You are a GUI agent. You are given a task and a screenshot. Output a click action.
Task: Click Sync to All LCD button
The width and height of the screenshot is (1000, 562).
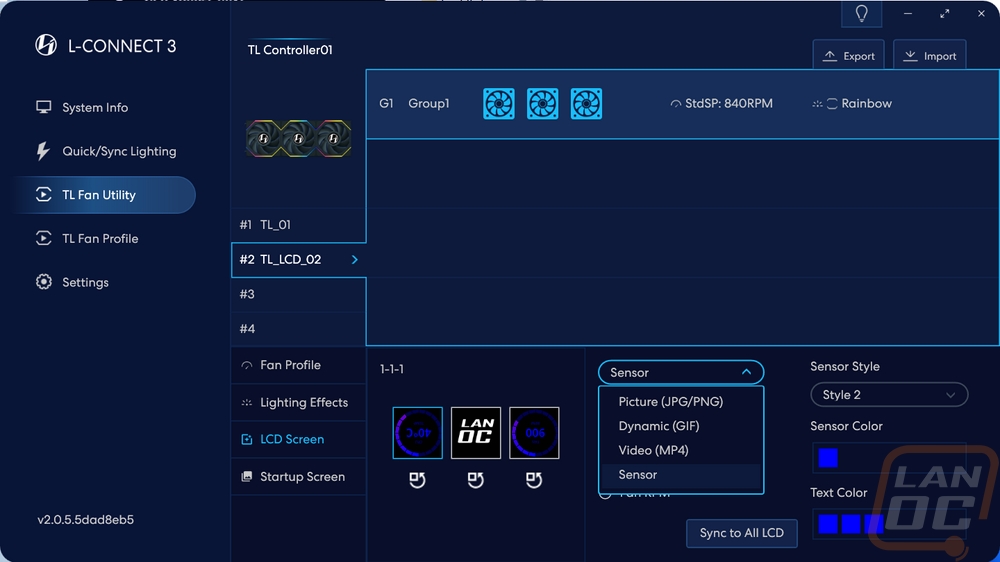(x=742, y=533)
